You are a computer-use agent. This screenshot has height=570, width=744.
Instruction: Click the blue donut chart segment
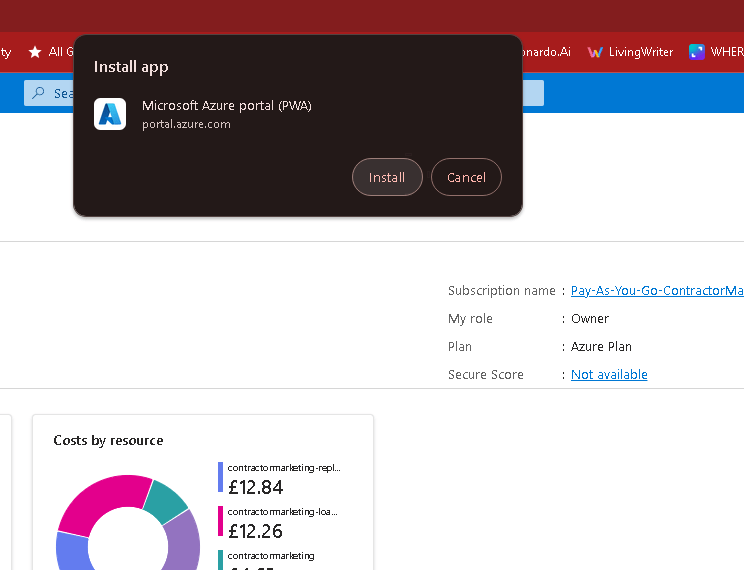[x=71, y=553]
